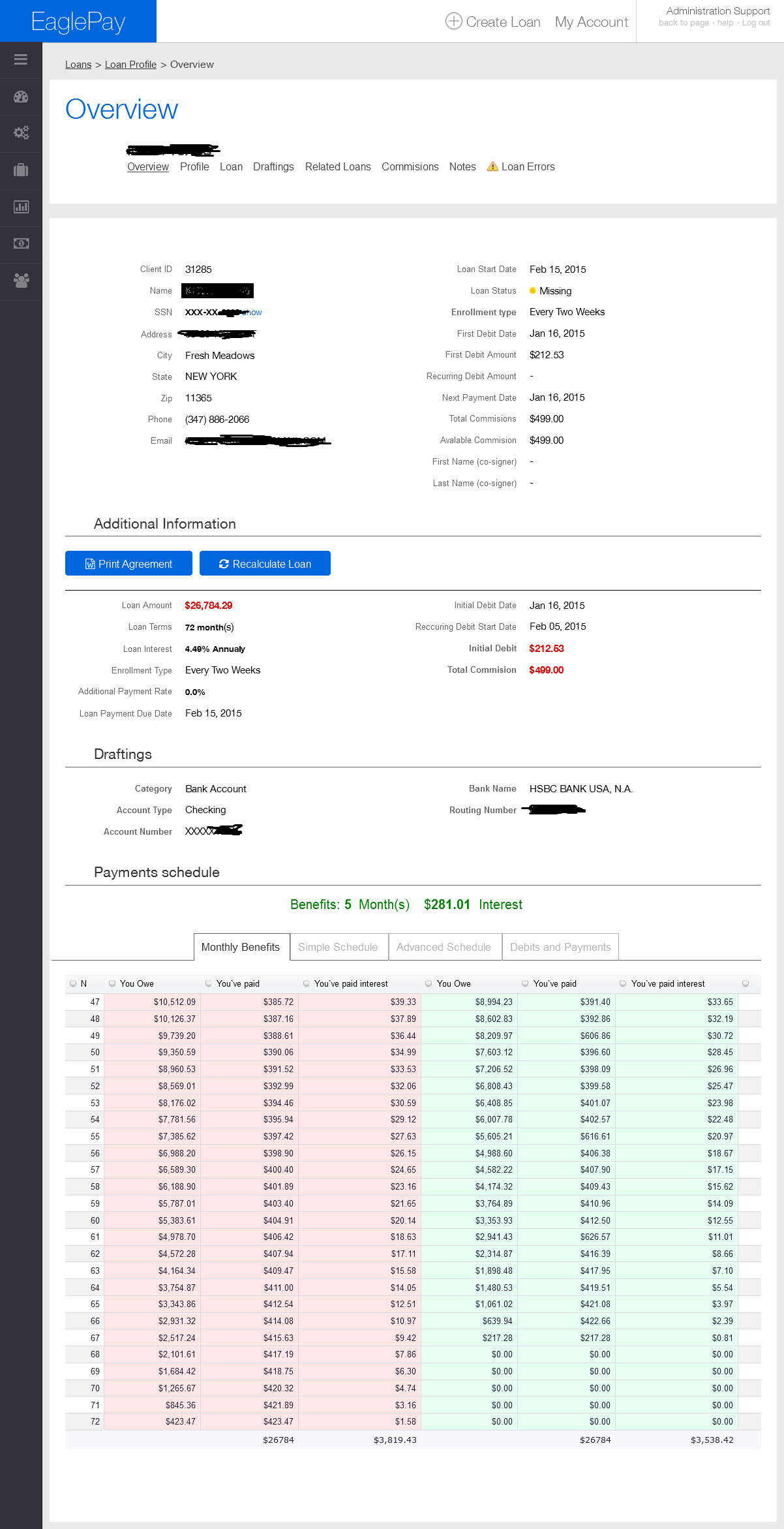Click the Create Loan plus icon

tap(453, 22)
